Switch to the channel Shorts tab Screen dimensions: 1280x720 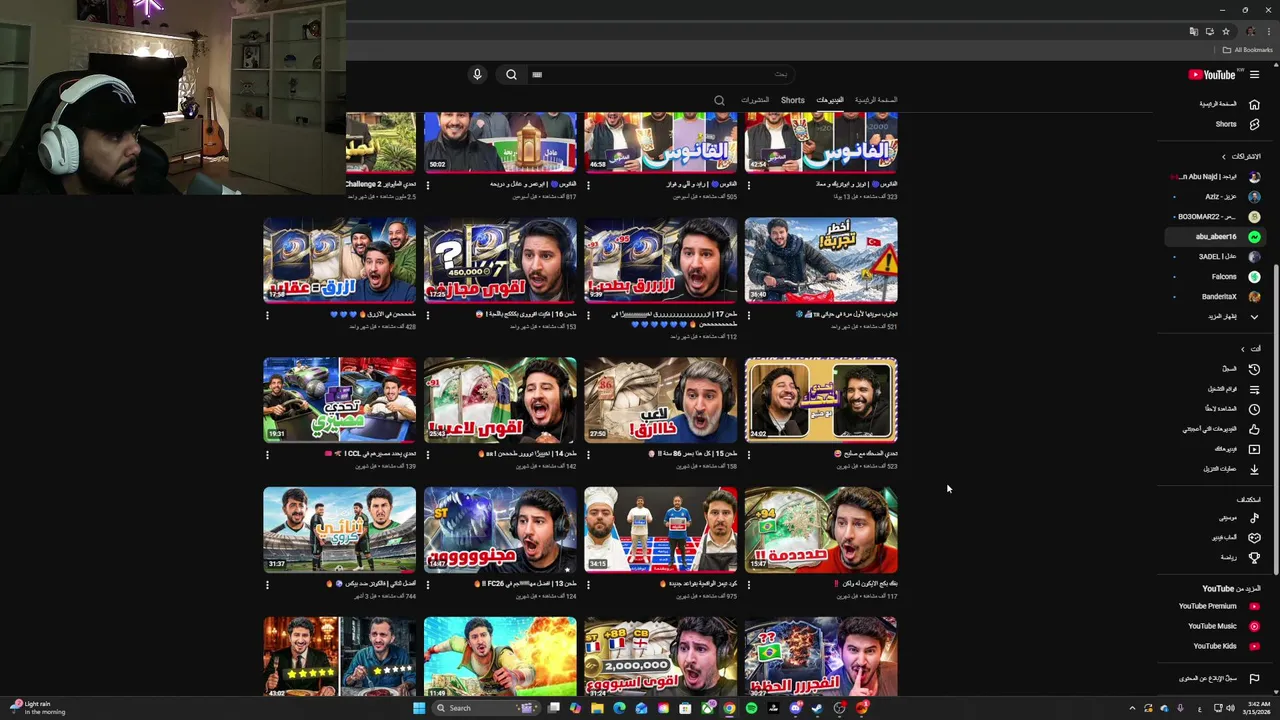(793, 100)
